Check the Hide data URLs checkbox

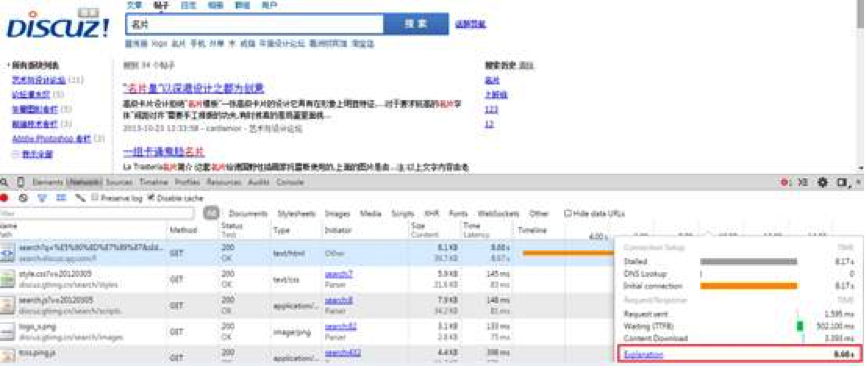coord(568,214)
